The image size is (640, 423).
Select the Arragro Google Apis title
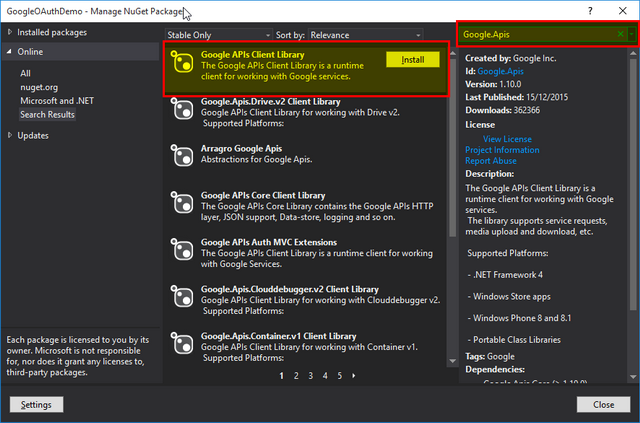(x=241, y=149)
